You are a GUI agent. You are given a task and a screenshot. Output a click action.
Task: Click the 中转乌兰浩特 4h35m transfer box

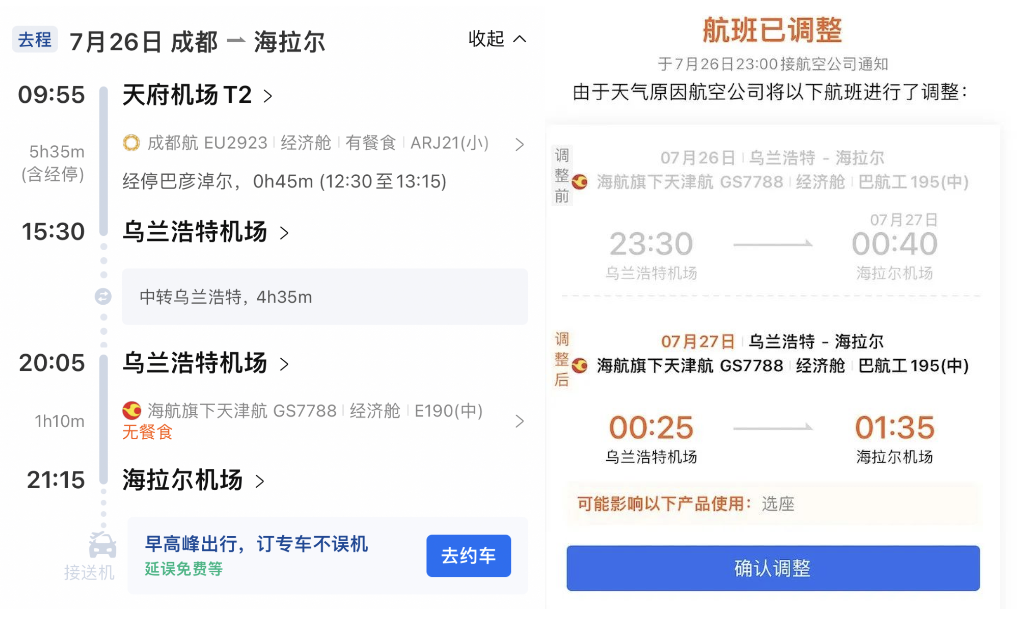pos(324,296)
